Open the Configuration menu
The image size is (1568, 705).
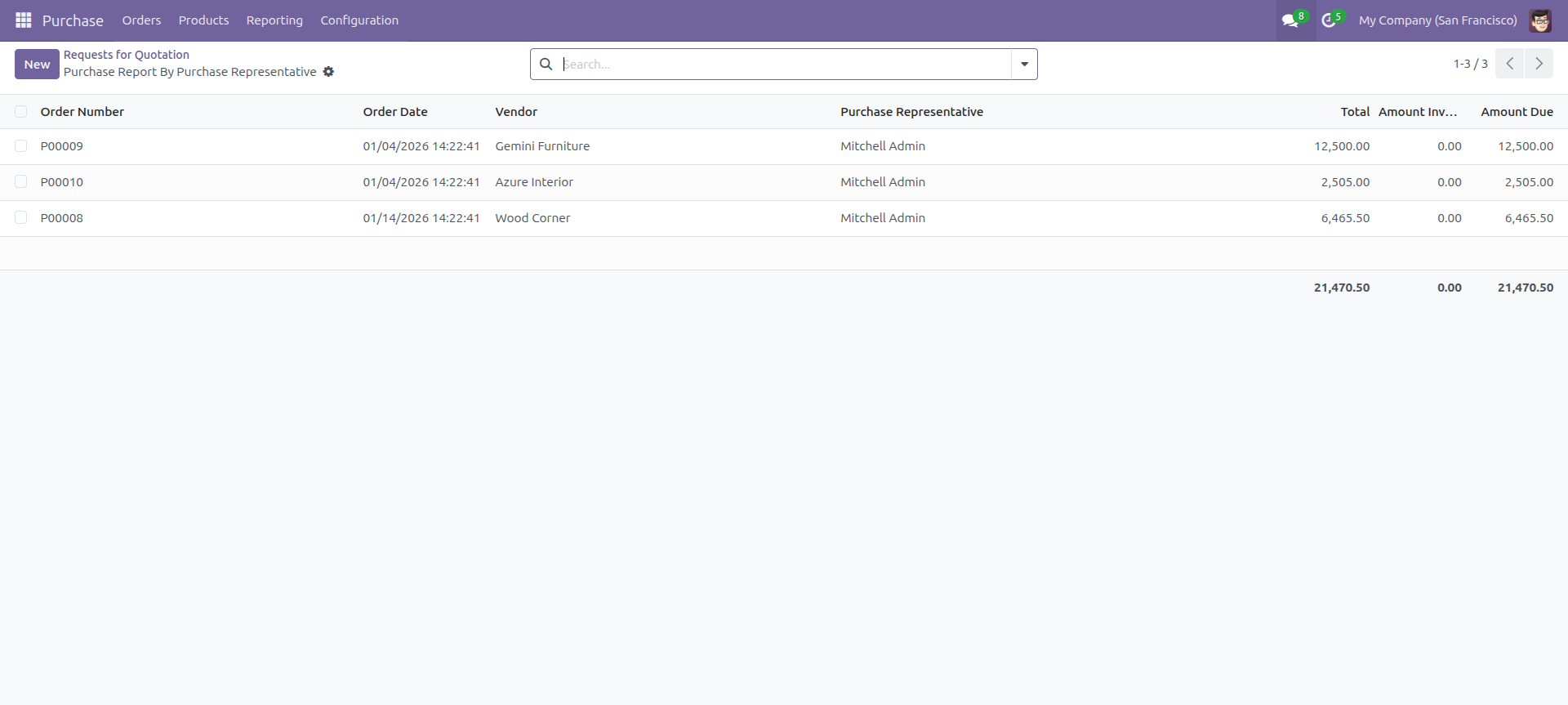click(x=359, y=20)
